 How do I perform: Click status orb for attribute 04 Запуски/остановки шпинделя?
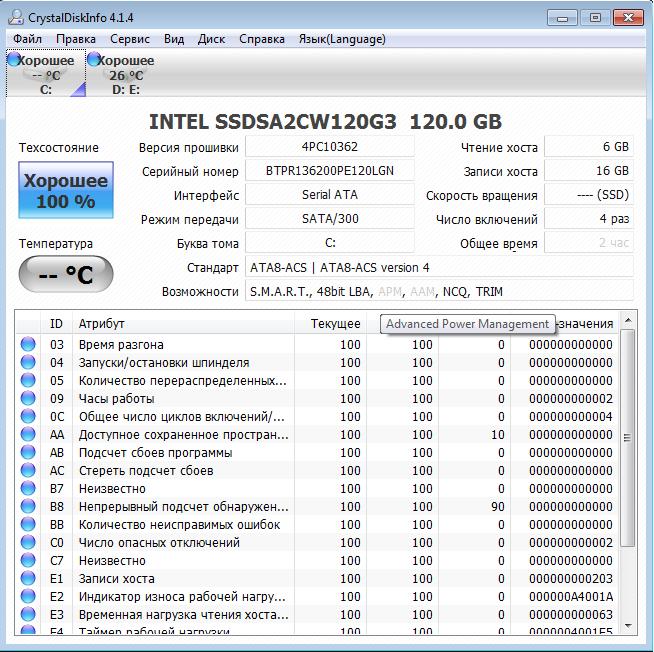coord(28,363)
